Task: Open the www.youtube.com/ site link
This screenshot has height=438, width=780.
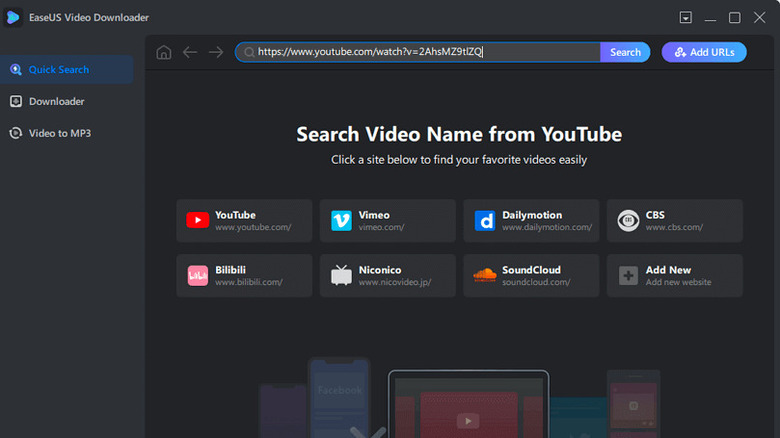Action: point(253,228)
